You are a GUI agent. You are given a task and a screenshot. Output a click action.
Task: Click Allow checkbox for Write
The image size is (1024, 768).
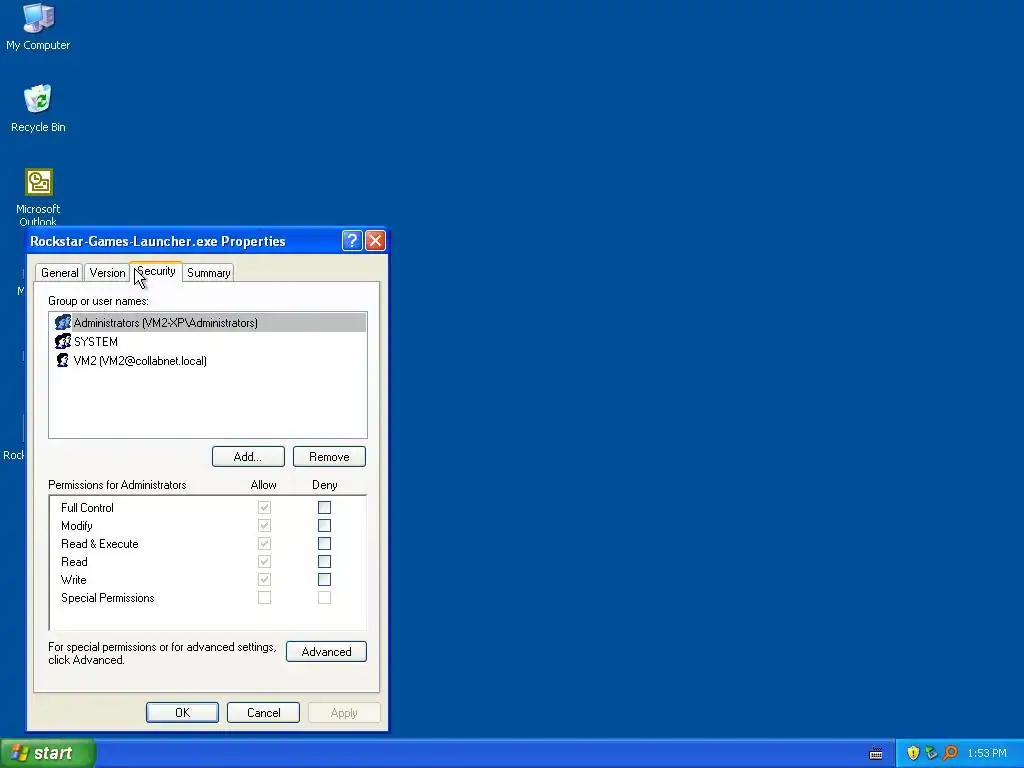pos(264,579)
